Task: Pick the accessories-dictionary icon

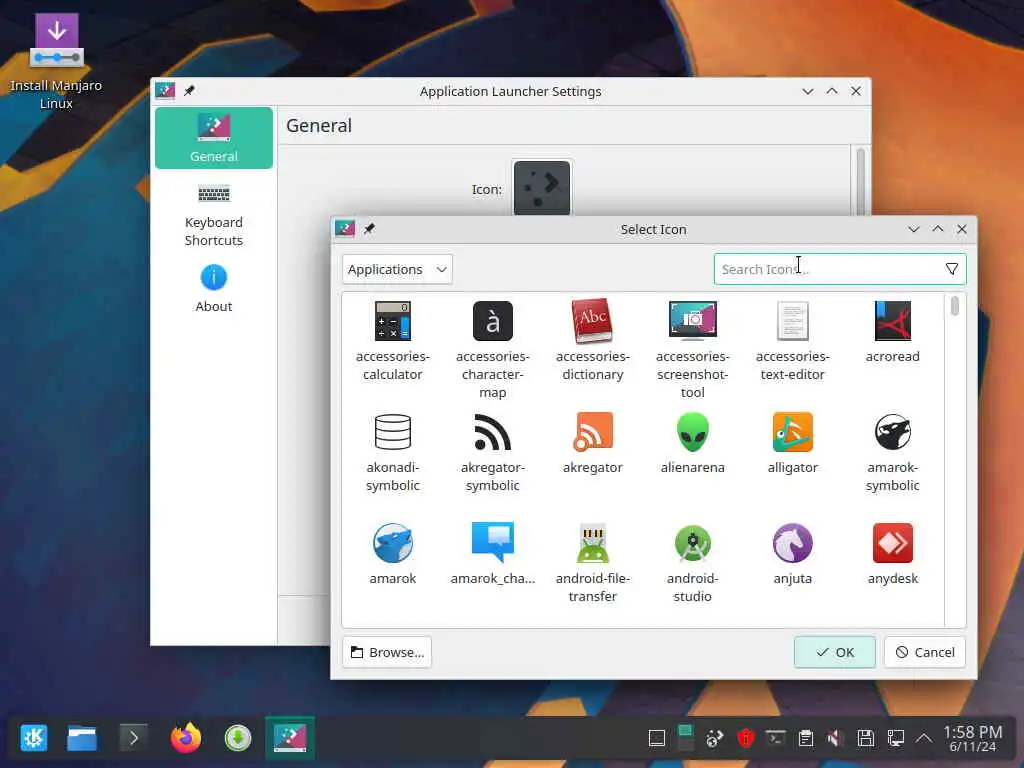Action: pyautogui.click(x=592, y=321)
